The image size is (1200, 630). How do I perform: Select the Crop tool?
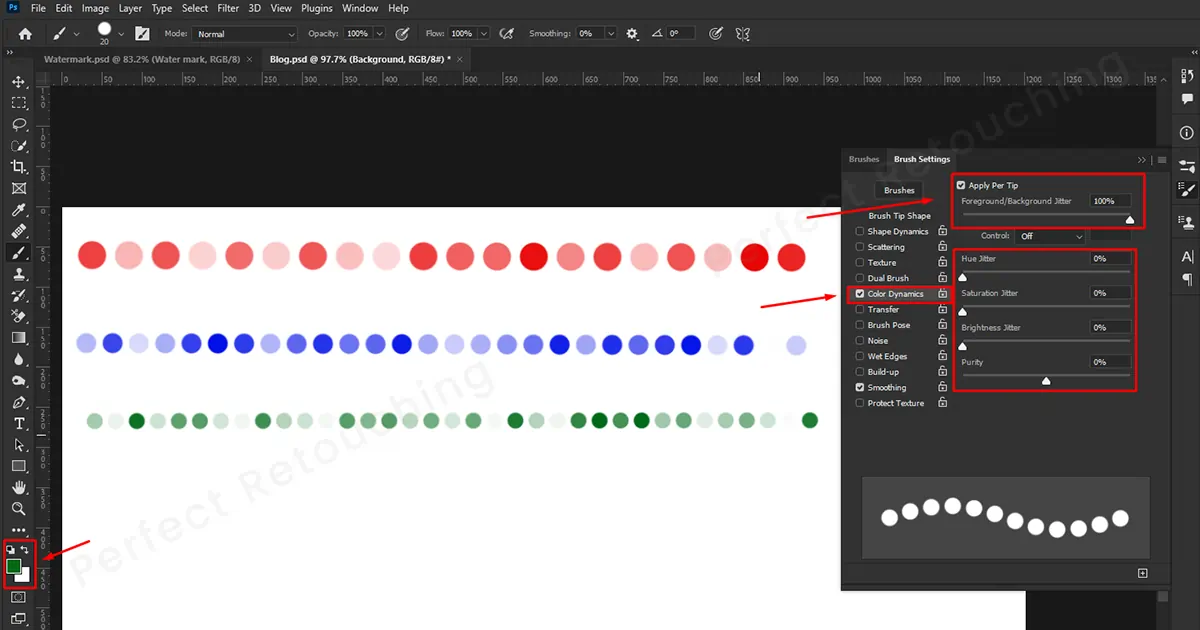(x=18, y=167)
